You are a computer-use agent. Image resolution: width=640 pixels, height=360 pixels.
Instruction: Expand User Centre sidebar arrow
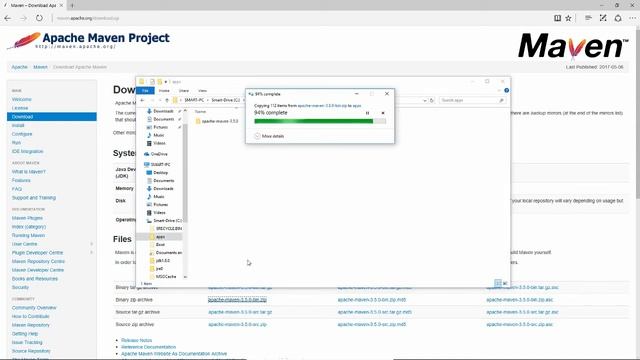[91, 244]
